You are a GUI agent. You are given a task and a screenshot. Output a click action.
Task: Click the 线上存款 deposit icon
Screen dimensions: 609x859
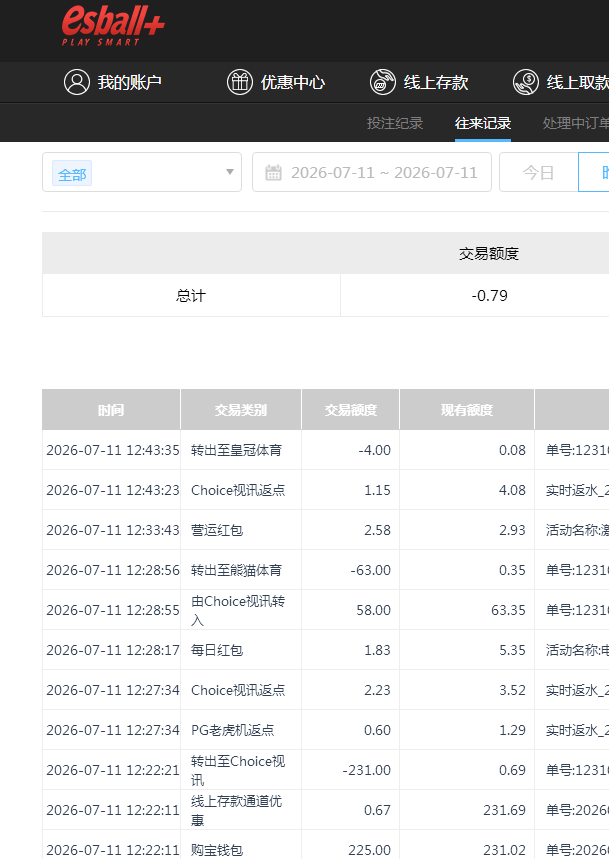[x=383, y=82]
